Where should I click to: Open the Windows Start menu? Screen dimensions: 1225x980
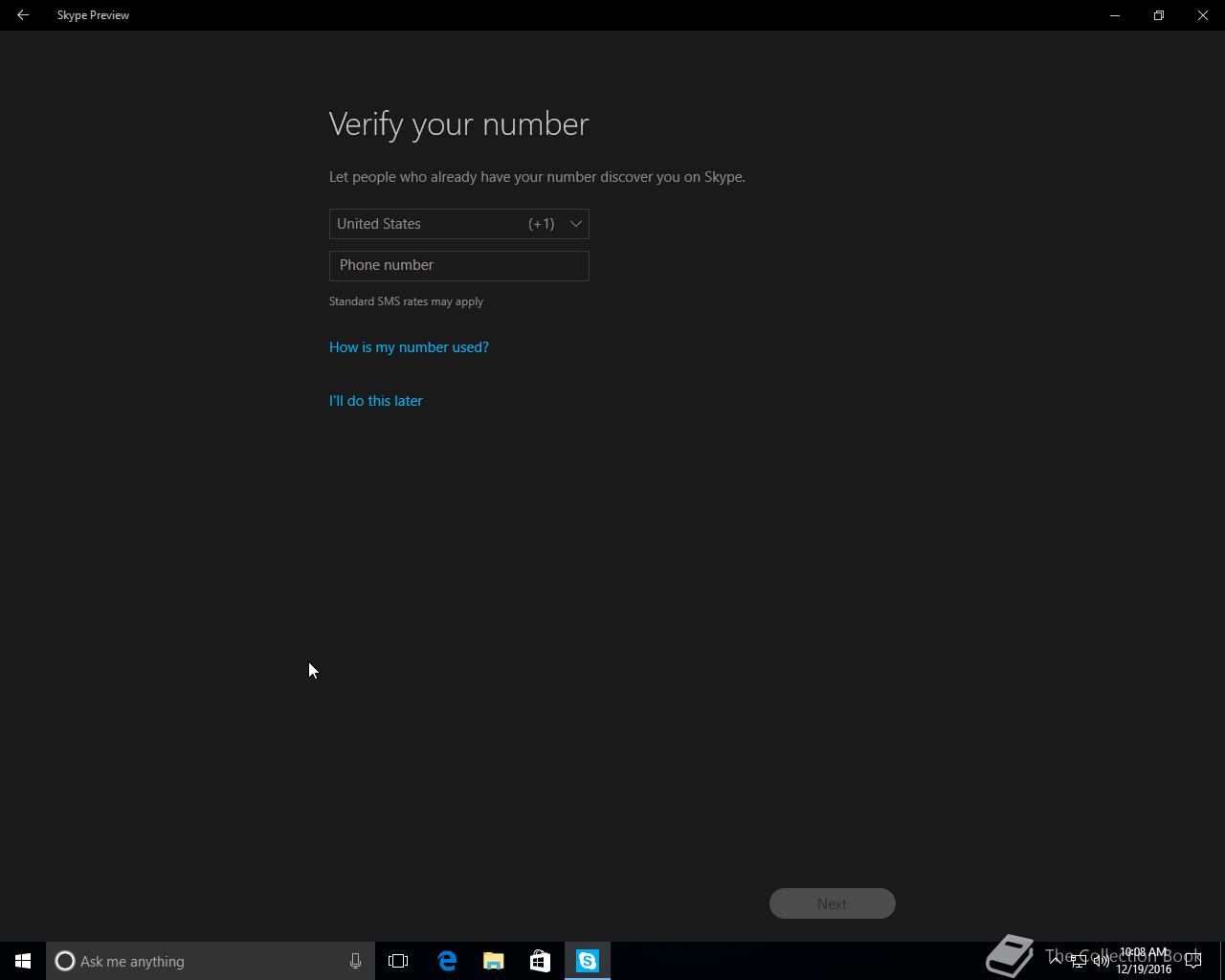23,961
